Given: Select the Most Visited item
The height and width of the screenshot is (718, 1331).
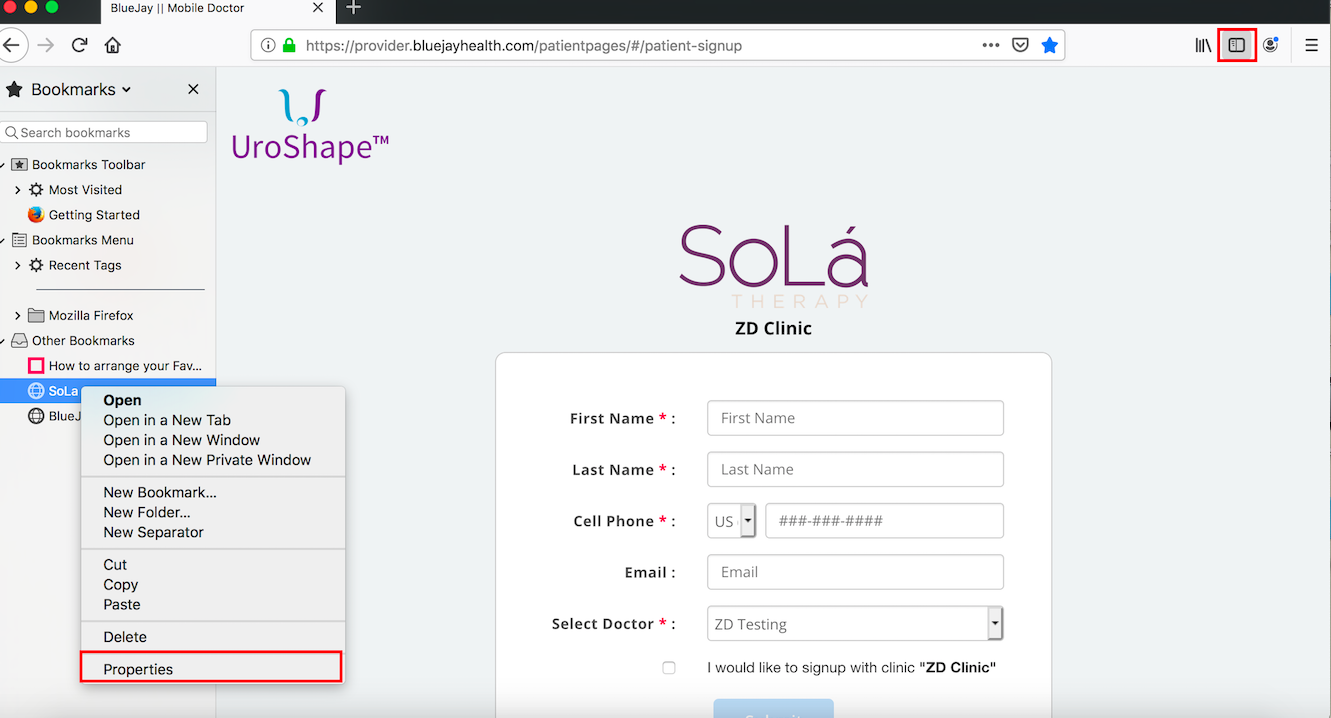Looking at the screenshot, I should [85, 190].
